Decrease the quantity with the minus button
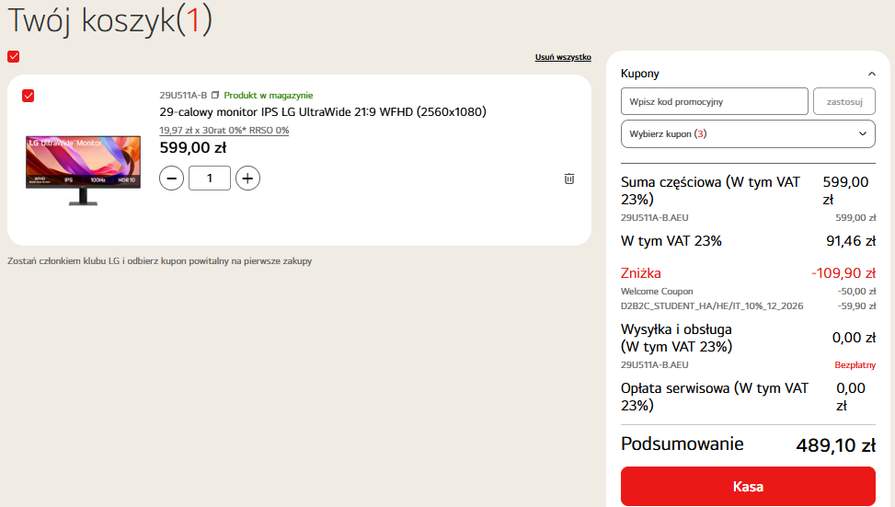Screen dimensions: 895x507 (x=171, y=178)
